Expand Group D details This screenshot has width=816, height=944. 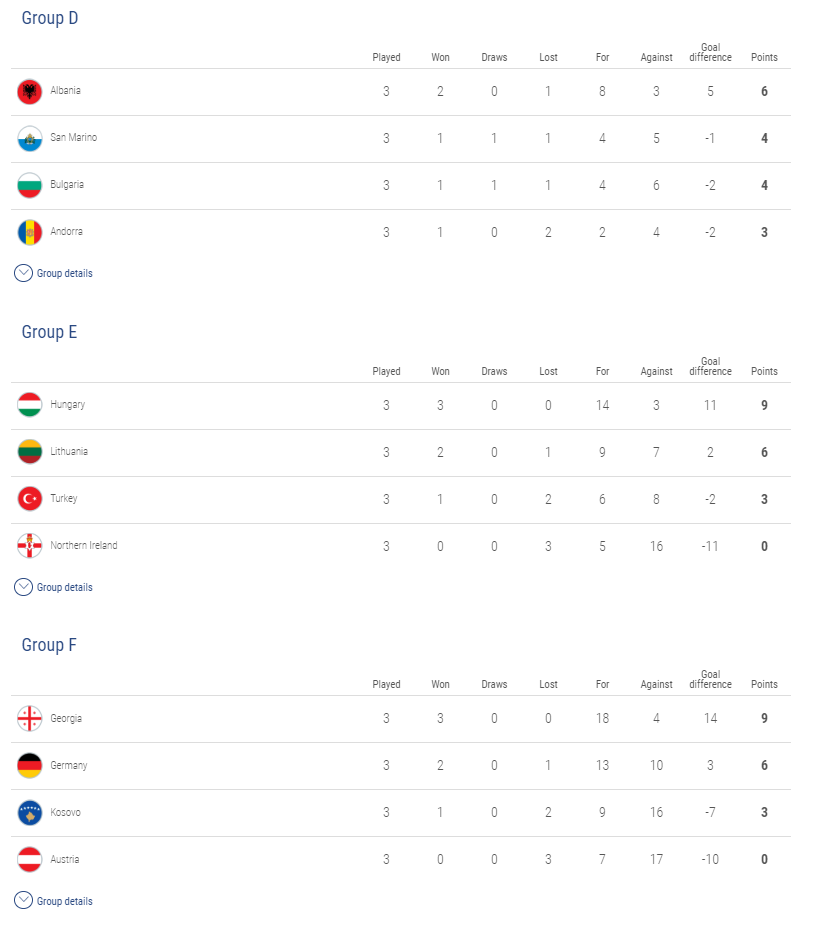click(x=53, y=273)
